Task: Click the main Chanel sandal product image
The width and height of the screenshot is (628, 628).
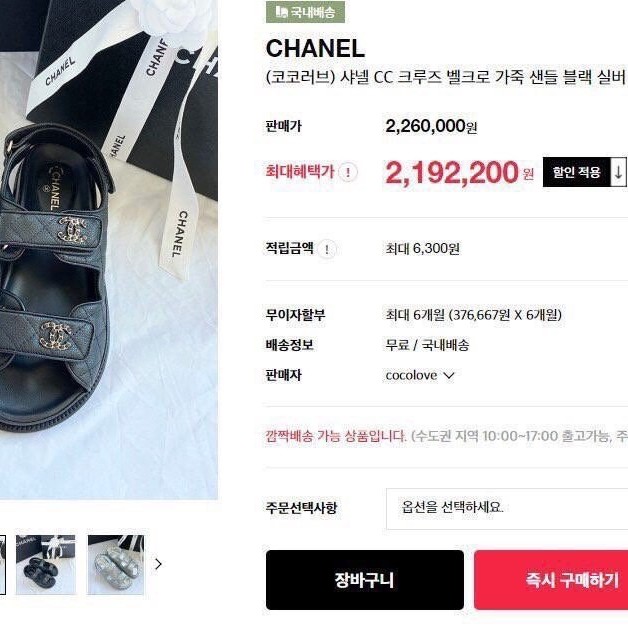Action: [x=109, y=250]
